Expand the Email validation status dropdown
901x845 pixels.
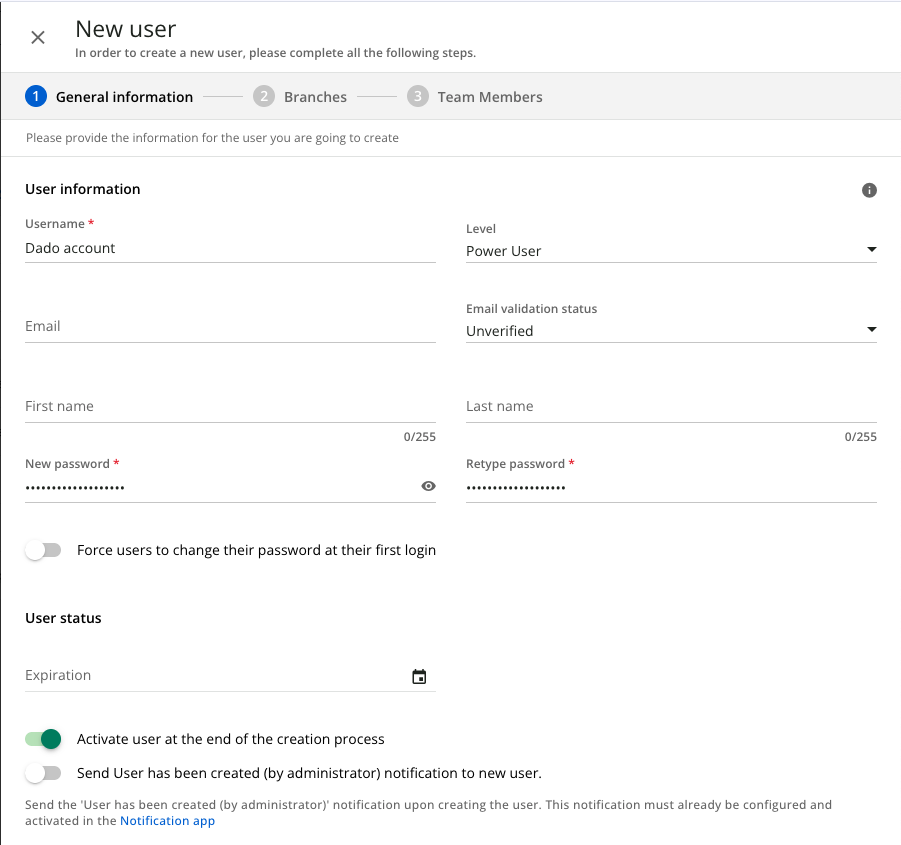click(671, 331)
